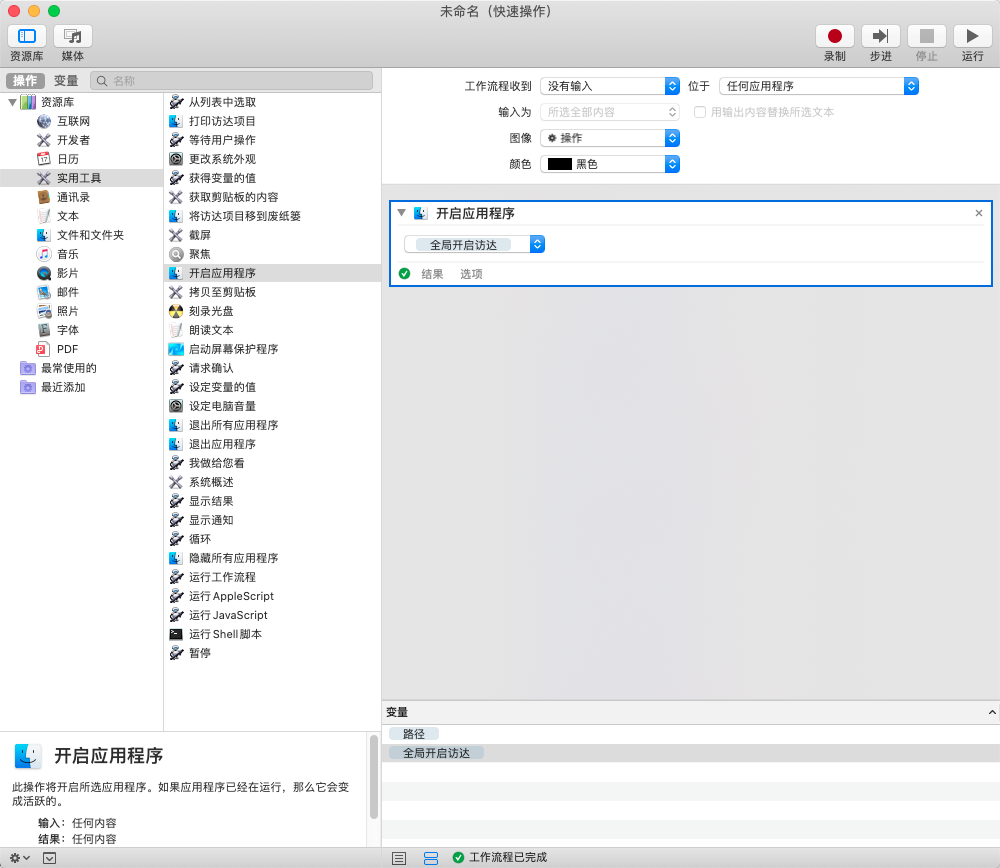Screen dimensions: 1000x868
Task: Show the workflow log list icon
Action: tap(399, 858)
